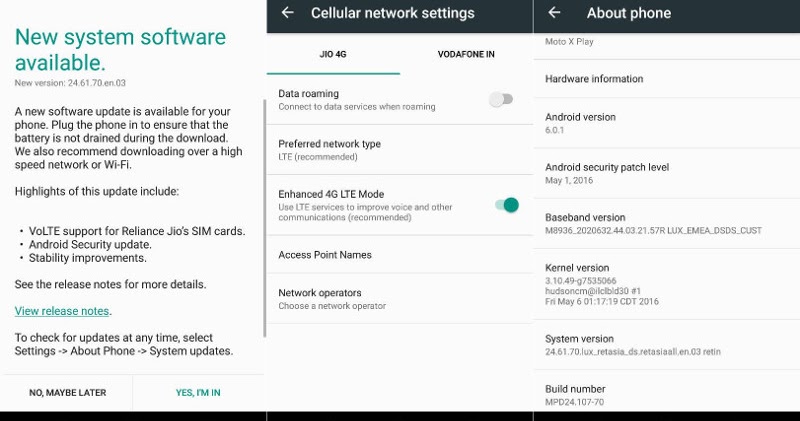Tap Baseband version entry
800x421 pixels.
pyautogui.click(x=667, y=224)
